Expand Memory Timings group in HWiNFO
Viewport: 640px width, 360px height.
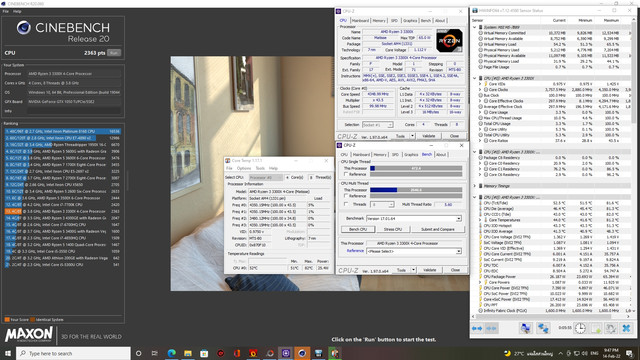point(474,186)
